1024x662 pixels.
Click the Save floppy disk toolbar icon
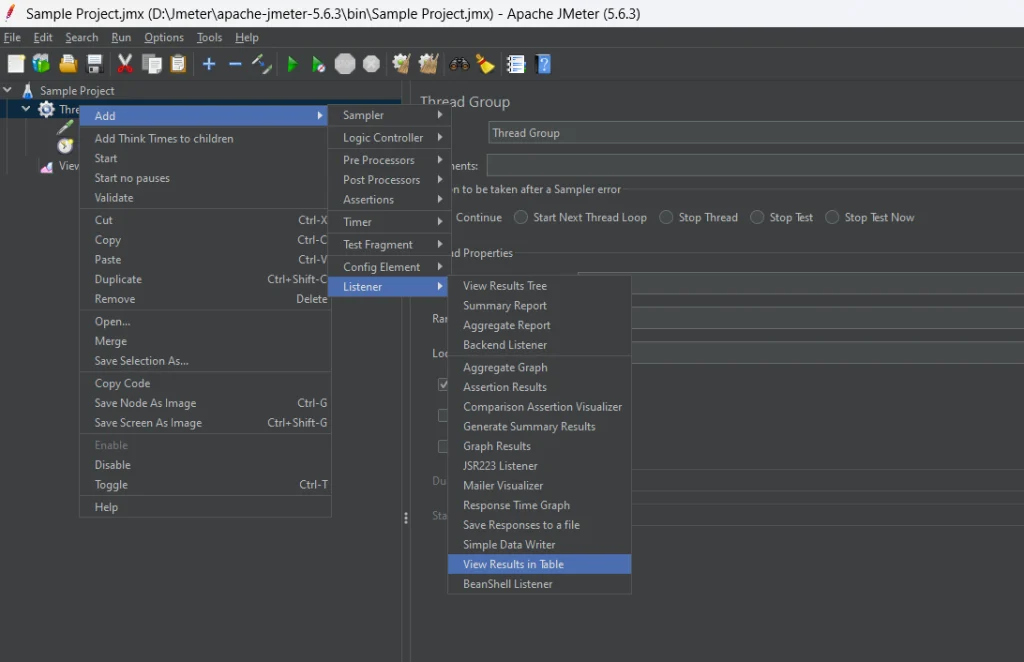95,64
